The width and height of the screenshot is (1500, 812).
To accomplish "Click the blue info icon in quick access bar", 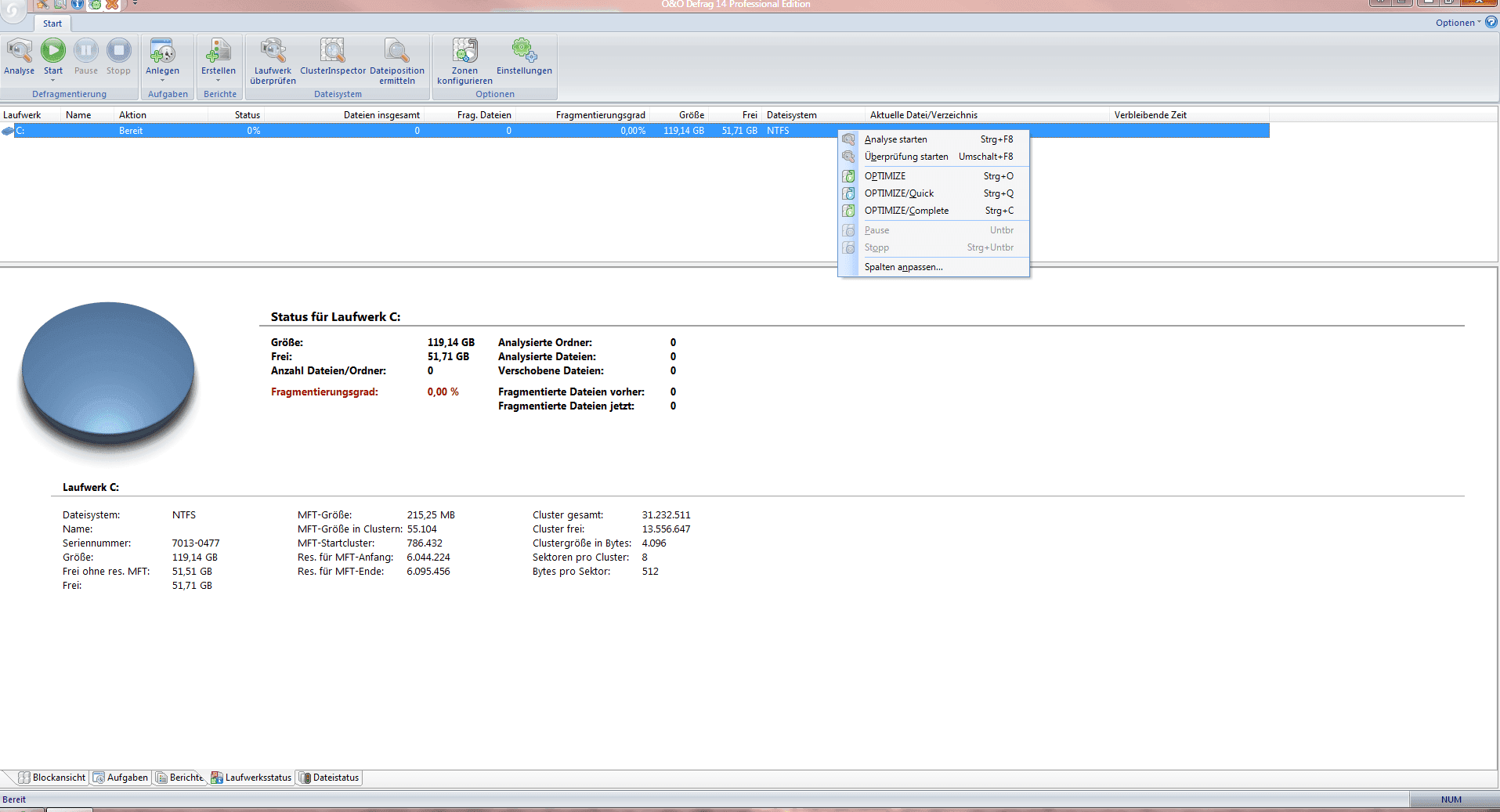I will point(78,4).
